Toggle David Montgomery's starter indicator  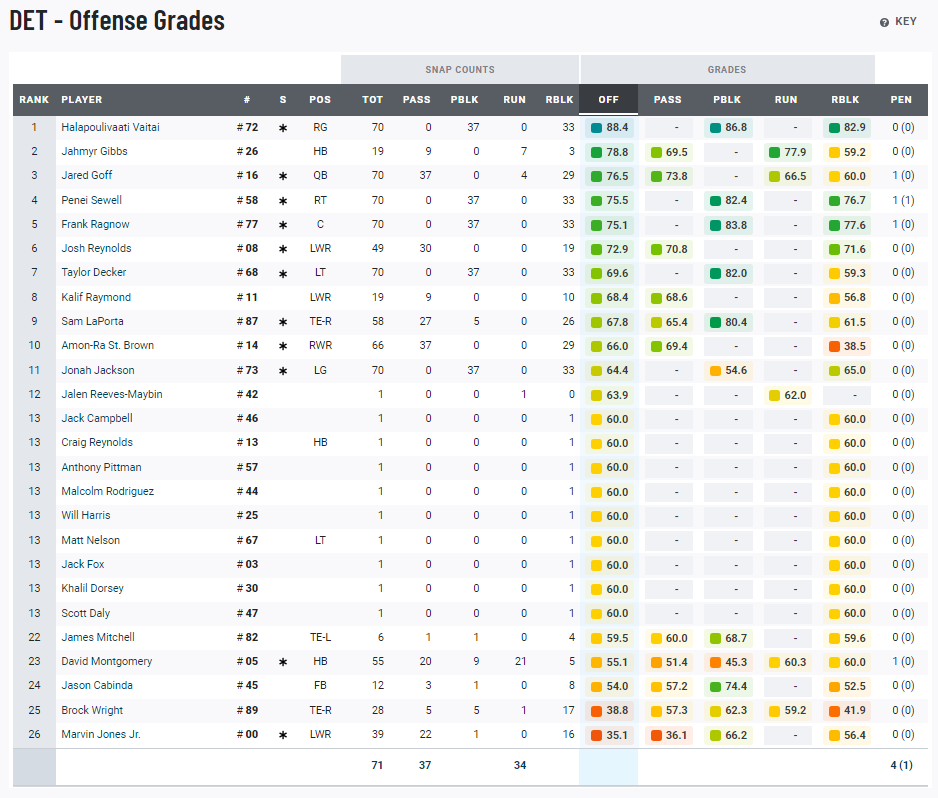click(x=283, y=661)
